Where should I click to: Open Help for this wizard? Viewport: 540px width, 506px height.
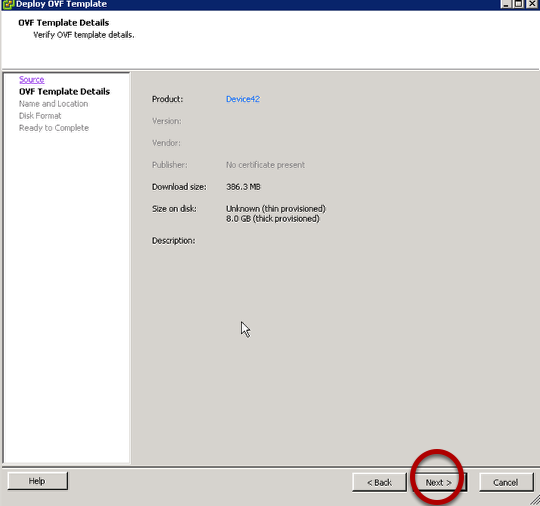click(x=37, y=481)
